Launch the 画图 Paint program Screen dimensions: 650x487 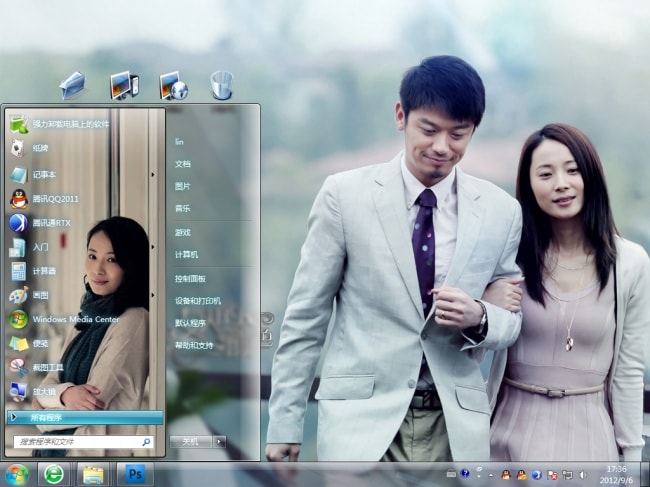click(x=40, y=295)
